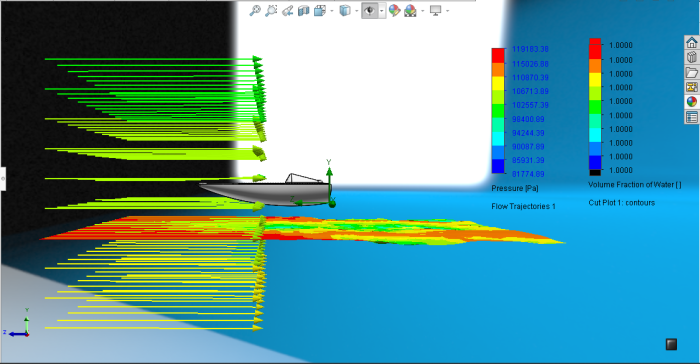Click the Edit Appearance color ball icon
The image size is (700, 364).
(394, 10)
